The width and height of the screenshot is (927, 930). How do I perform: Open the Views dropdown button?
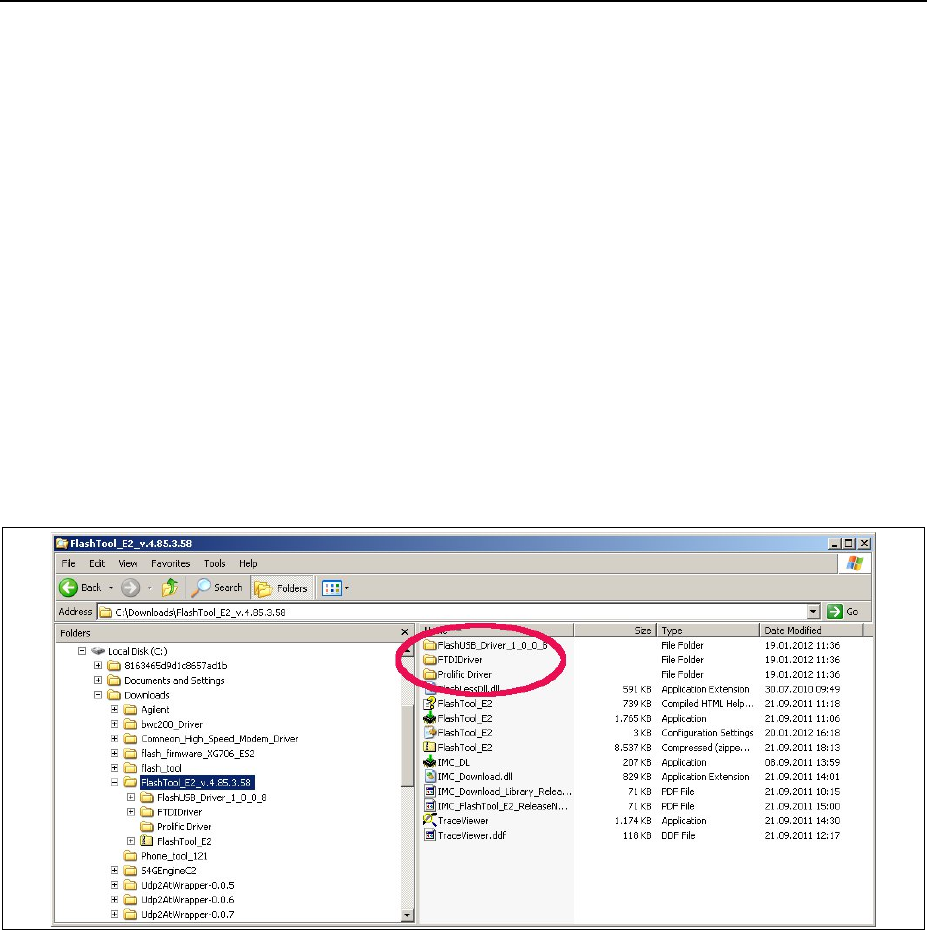[x=335, y=588]
